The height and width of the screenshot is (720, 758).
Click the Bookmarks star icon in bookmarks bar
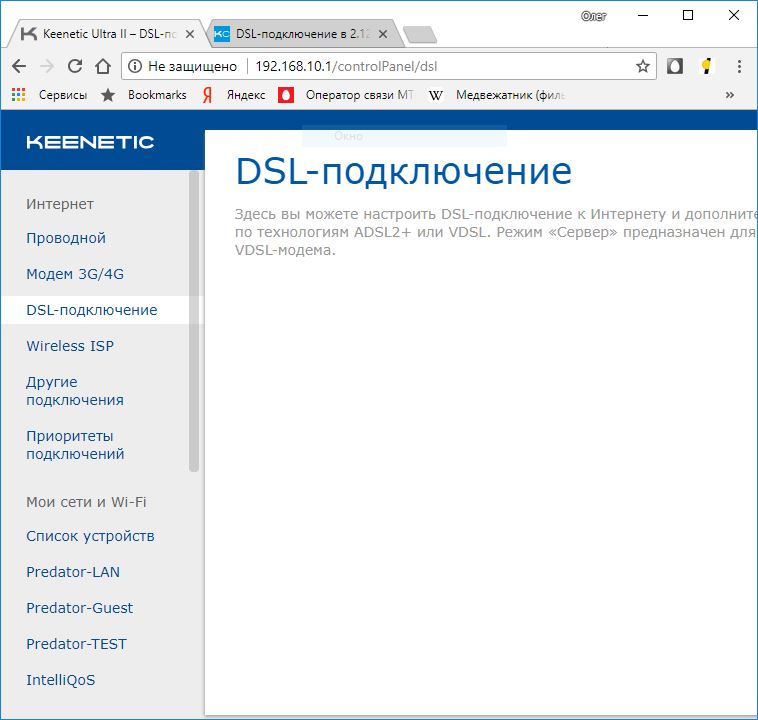click(108, 95)
